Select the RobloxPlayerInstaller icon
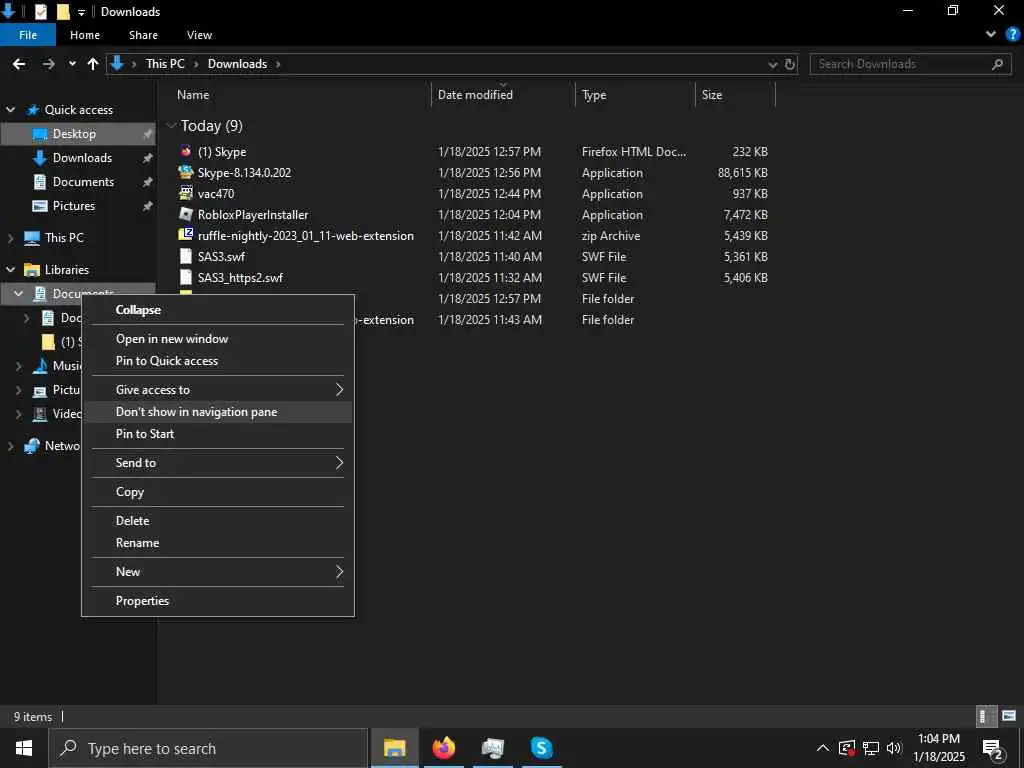This screenshot has width=1024, height=768. click(x=186, y=214)
